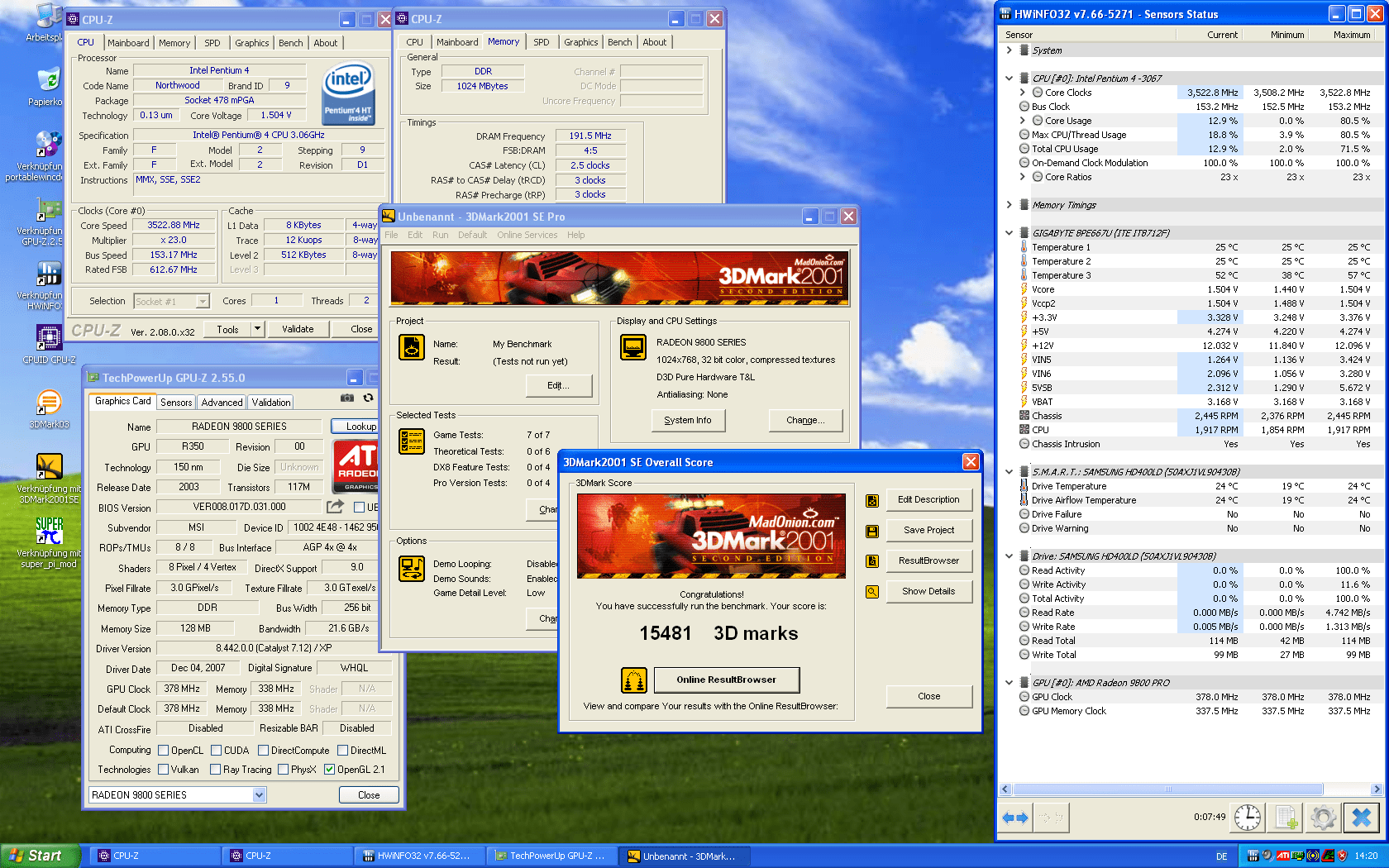Image resolution: width=1389 pixels, height=868 pixels.
Task: Click the HWiNFO scrollbar right arrow
Action: (1377, 789)
